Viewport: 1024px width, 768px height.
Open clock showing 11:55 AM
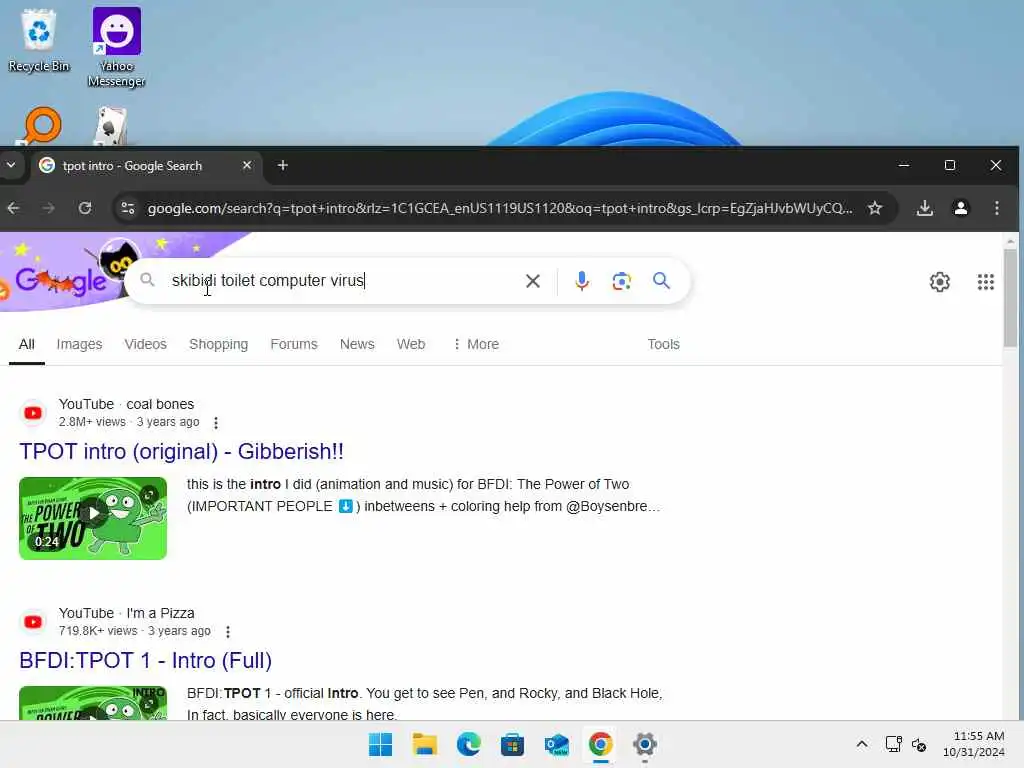click(x=974, y=744)
